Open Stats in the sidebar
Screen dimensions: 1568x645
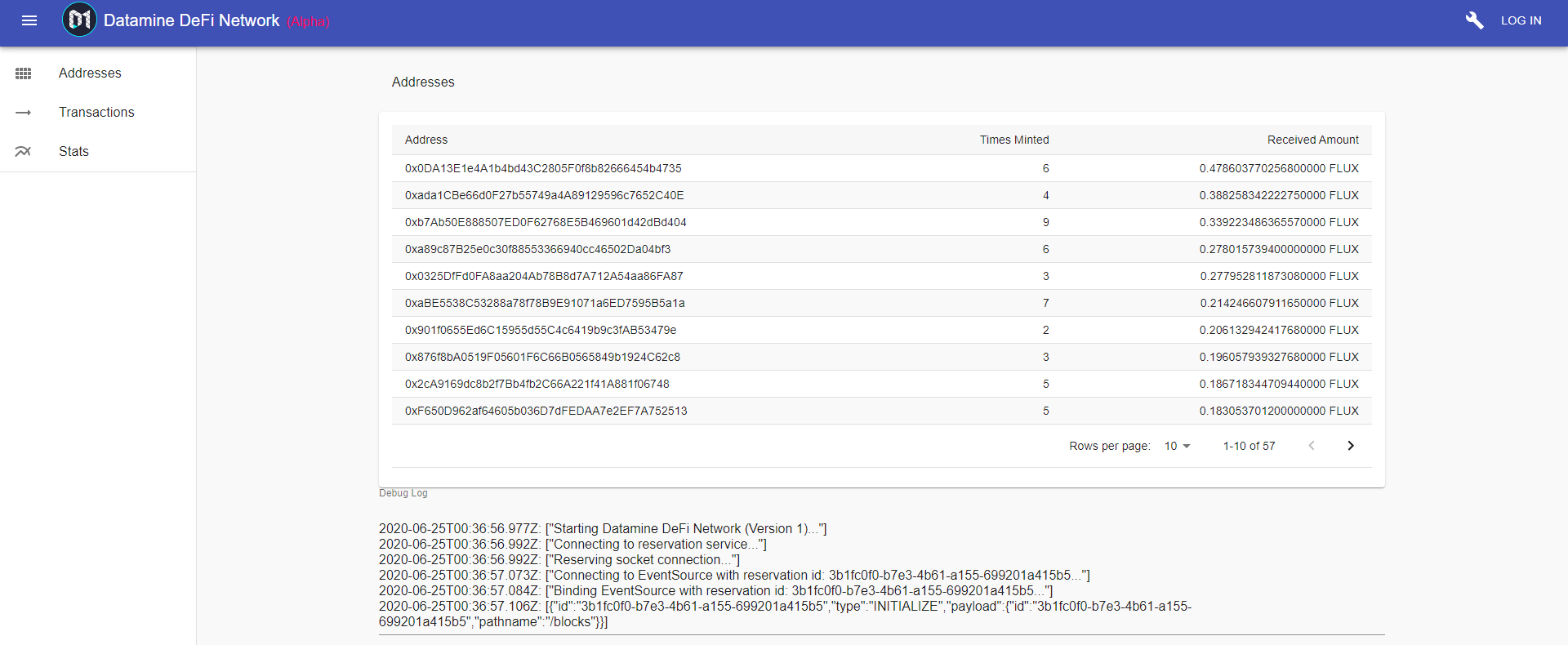[x=73, y=152]
